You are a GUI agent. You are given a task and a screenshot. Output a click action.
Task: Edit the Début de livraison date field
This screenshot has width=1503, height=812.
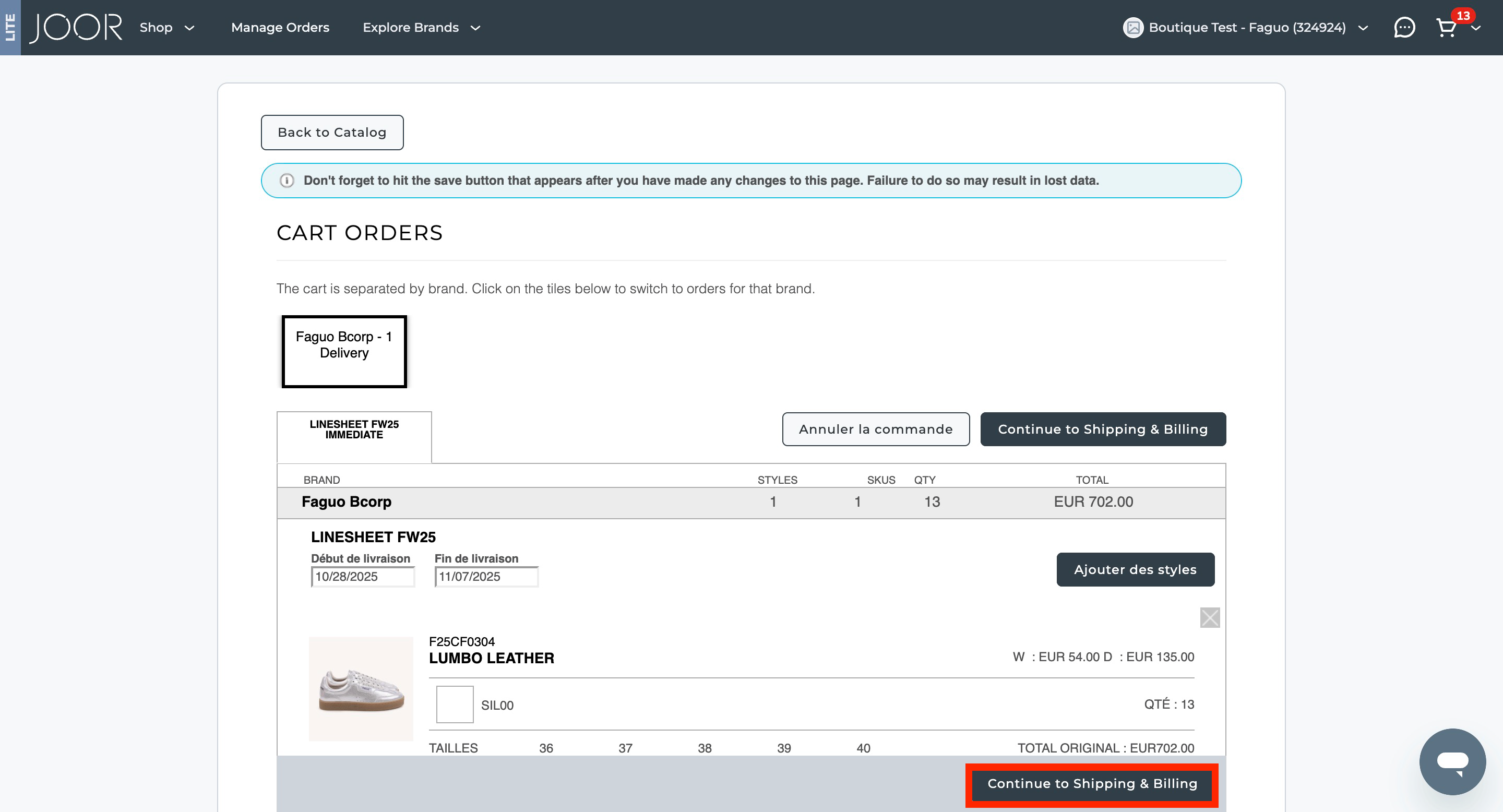click(363, 577)
